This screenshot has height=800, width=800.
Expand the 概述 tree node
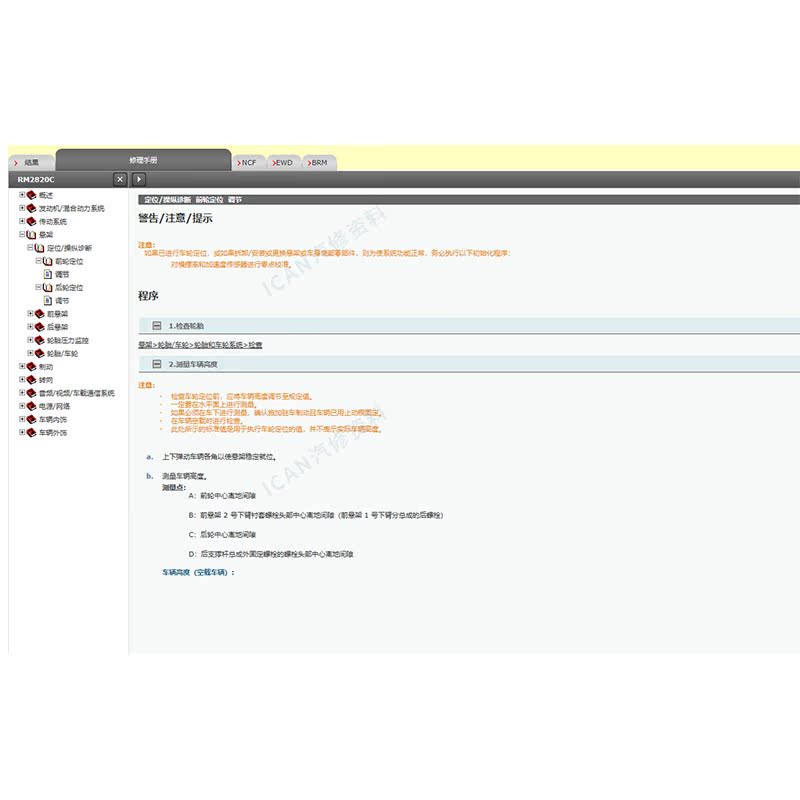[22, 195]
